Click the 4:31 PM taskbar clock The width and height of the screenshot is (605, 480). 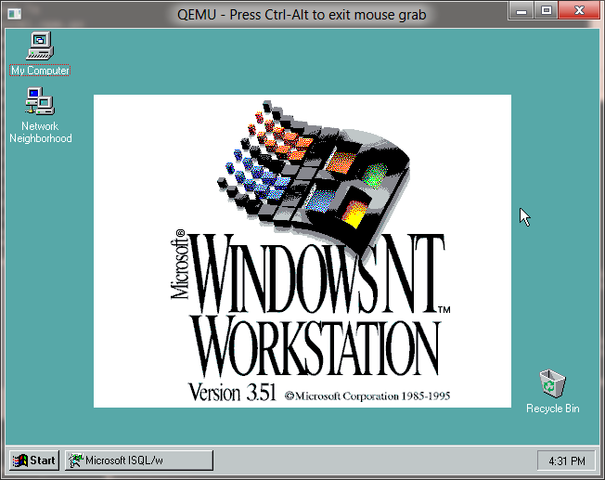(566, 461)
